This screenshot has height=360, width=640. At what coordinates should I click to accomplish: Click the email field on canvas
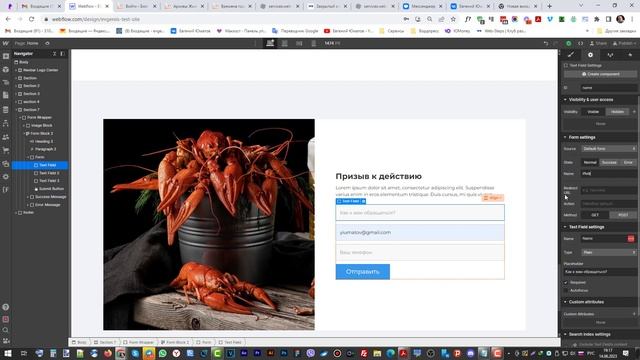pos(420,232)
